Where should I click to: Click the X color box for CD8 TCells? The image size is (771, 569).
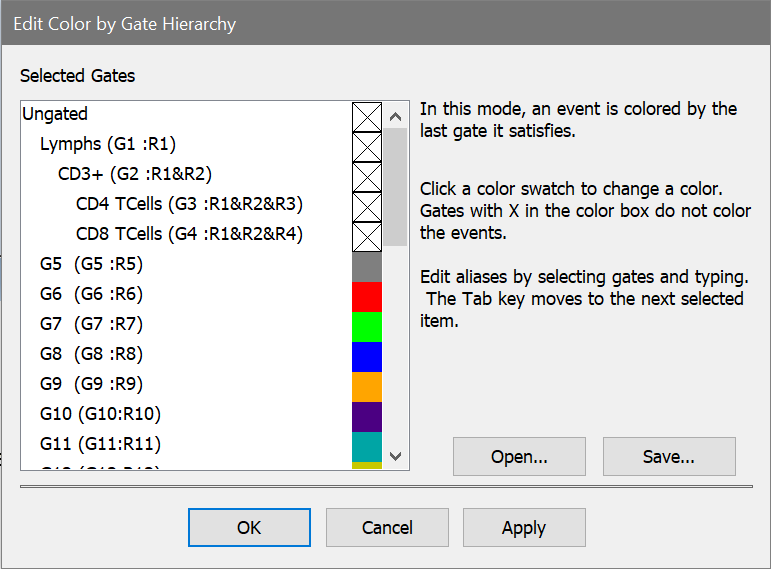point(367,237)
